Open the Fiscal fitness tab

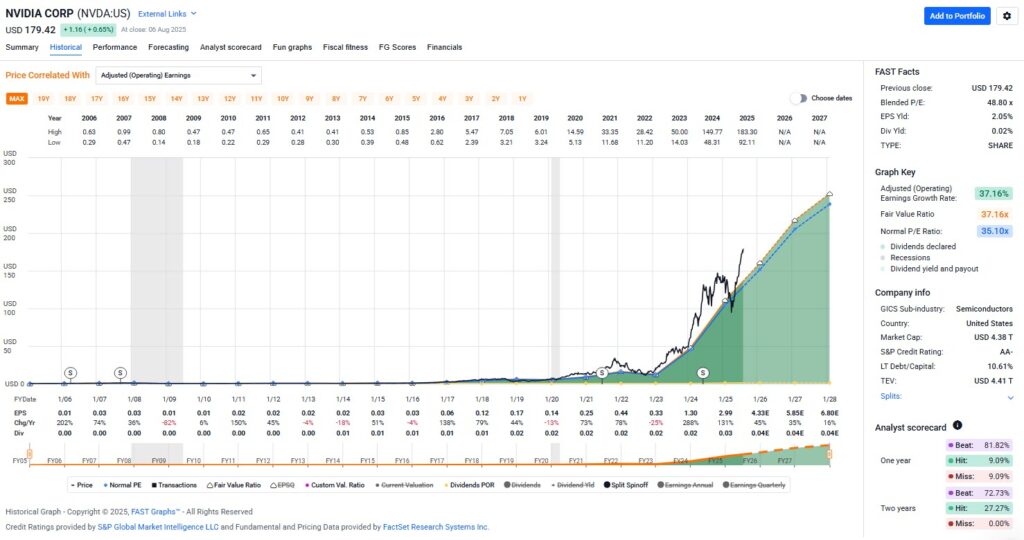(x=345, y=47)
